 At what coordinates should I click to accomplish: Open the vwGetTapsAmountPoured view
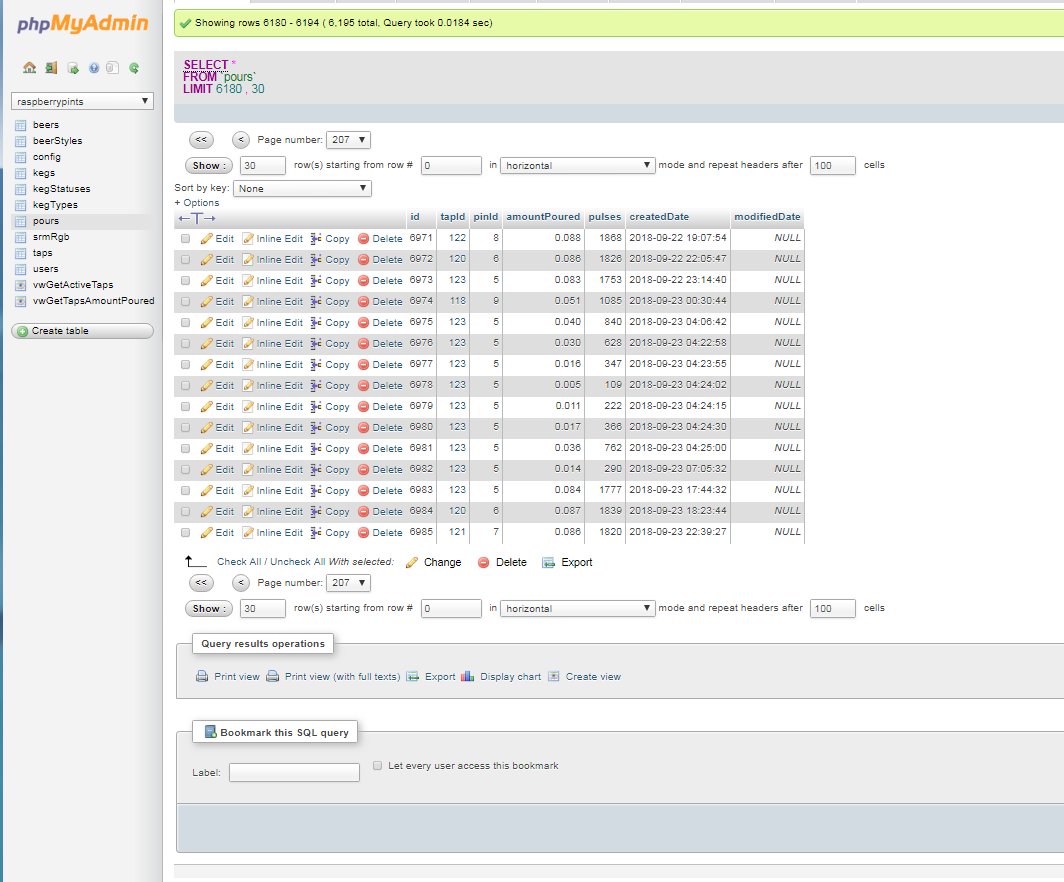(x=94, y=301)
